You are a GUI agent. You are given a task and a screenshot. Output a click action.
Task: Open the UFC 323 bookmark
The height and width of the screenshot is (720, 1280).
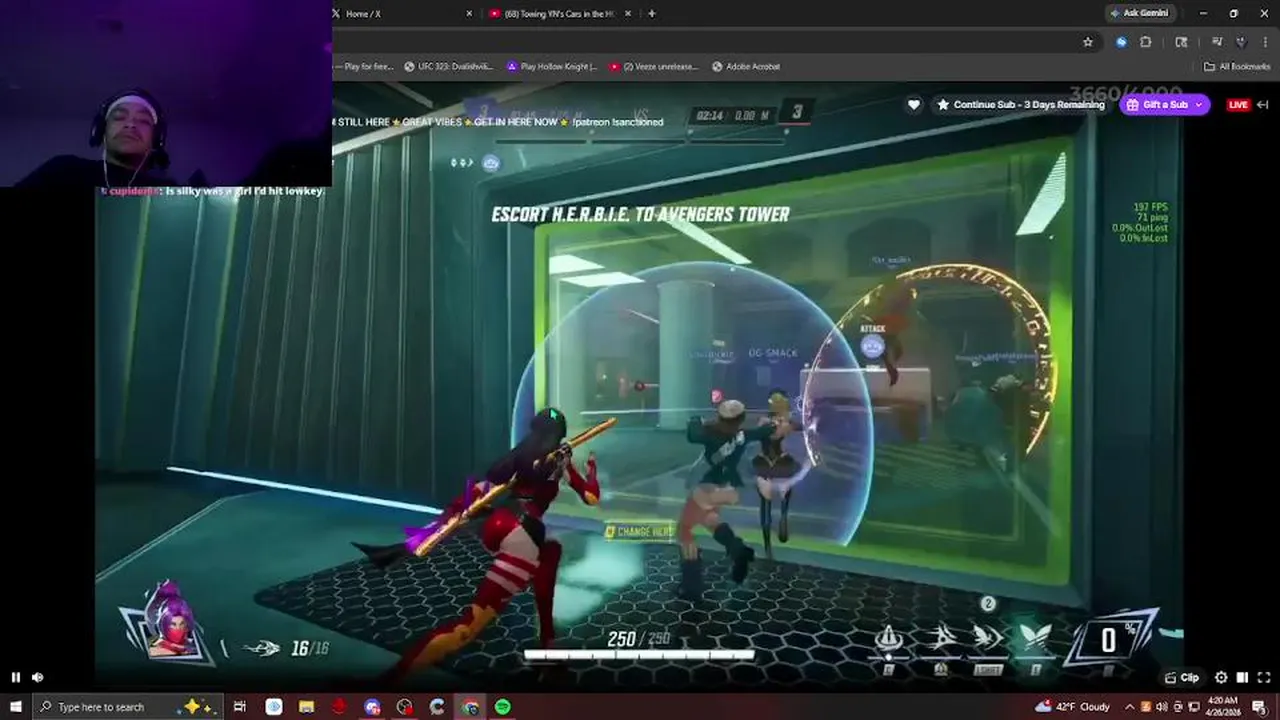pos(449,67)
